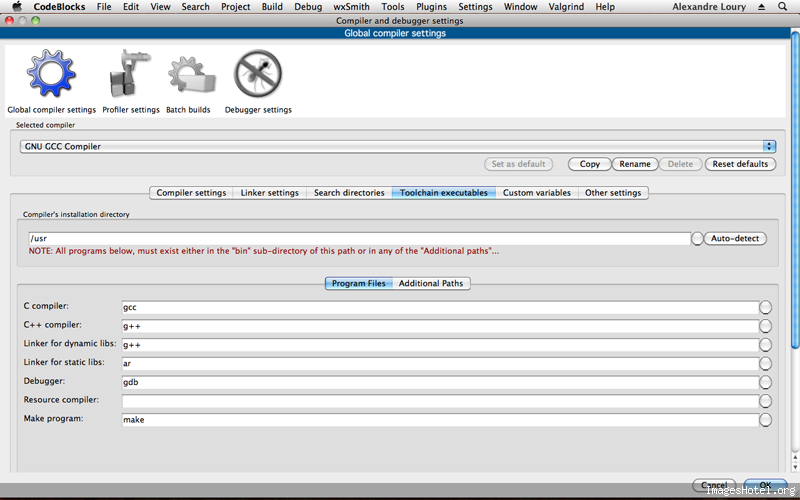Switch to Linker settings tab

269,193
